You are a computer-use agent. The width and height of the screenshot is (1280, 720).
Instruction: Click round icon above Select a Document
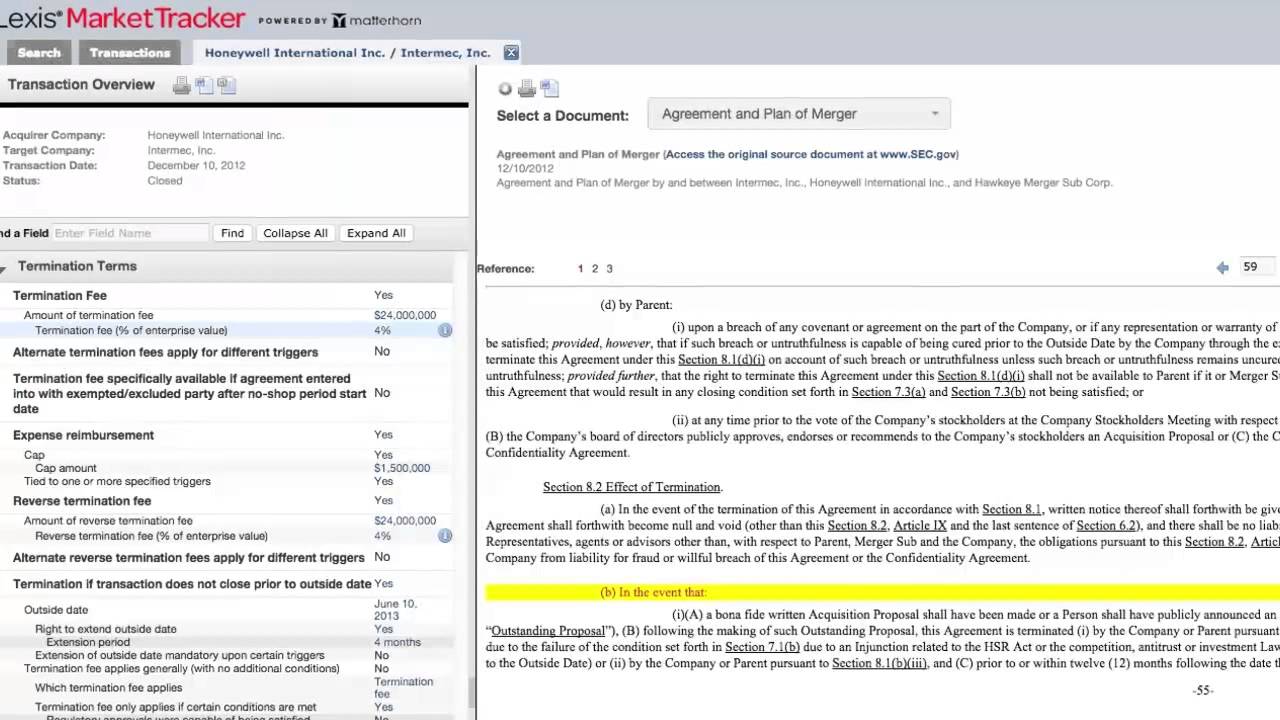coord(505,89)
